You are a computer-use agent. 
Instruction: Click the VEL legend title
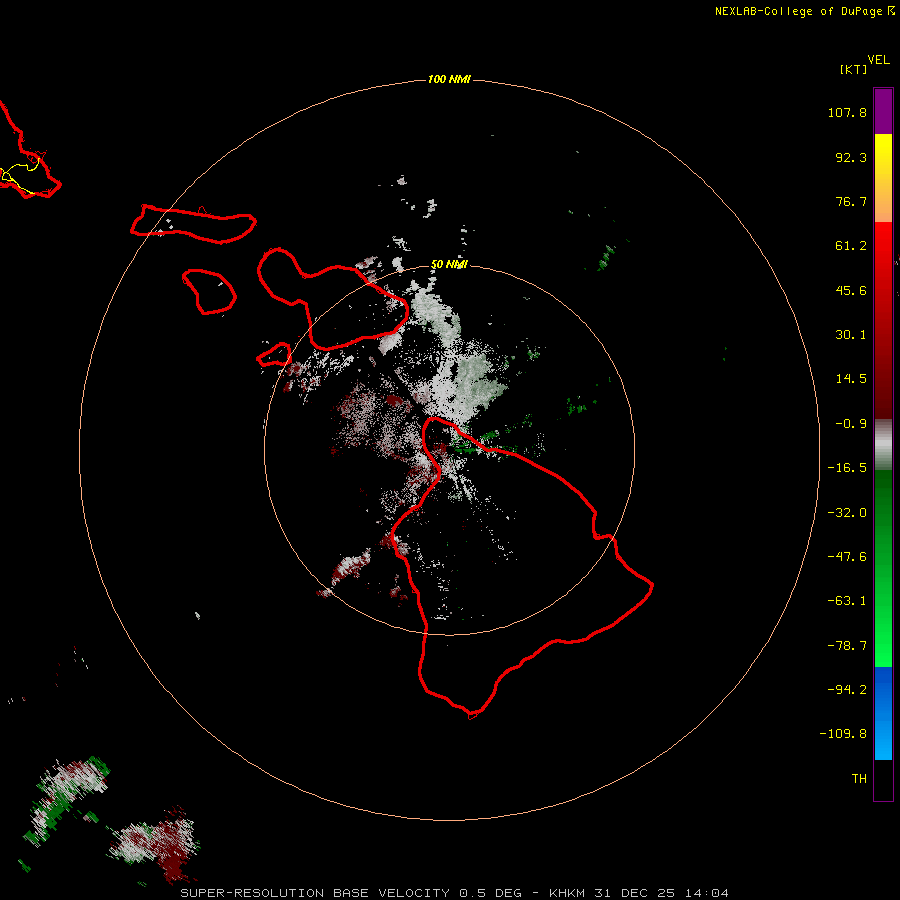tap(878, 60)
